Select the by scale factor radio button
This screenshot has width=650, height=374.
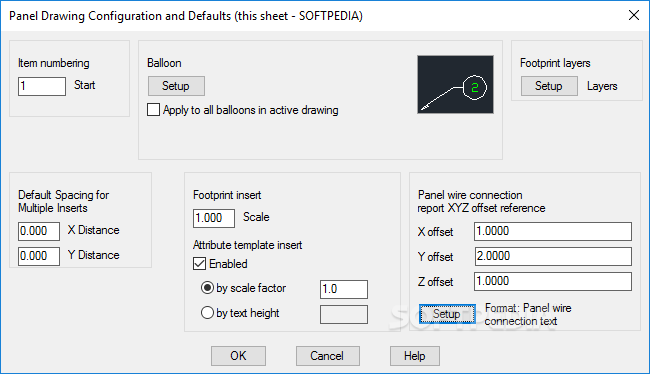207,288
